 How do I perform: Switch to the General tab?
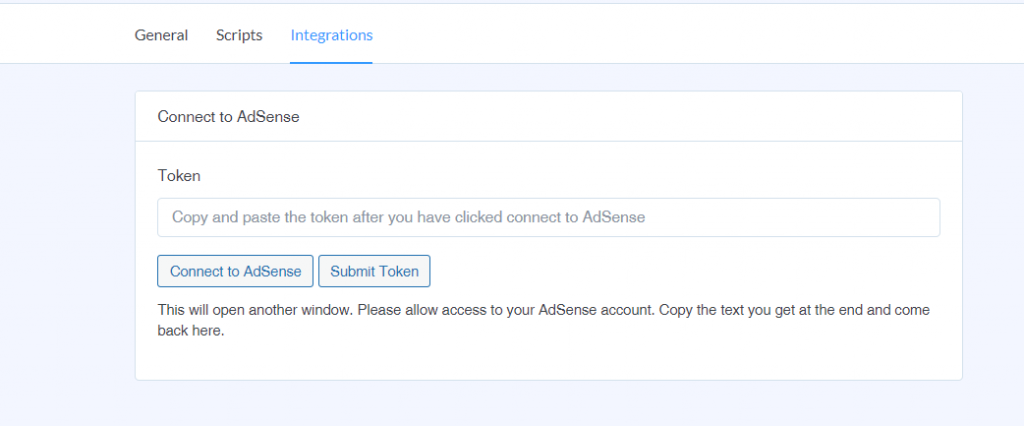(161, 35)
